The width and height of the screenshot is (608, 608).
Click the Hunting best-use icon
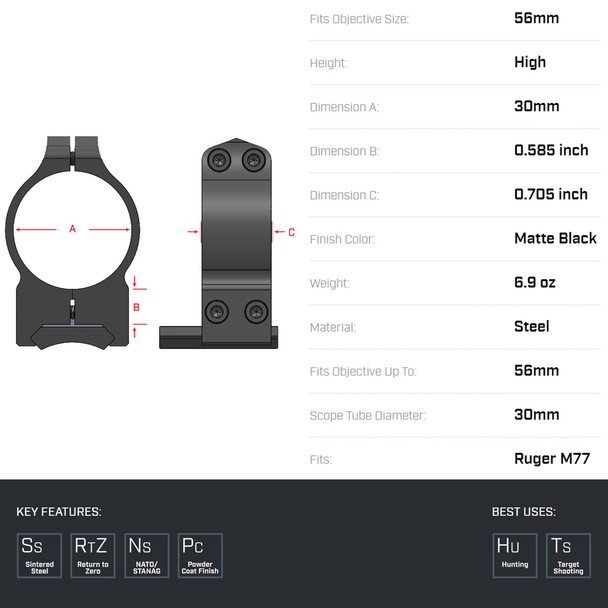point(515,555)
